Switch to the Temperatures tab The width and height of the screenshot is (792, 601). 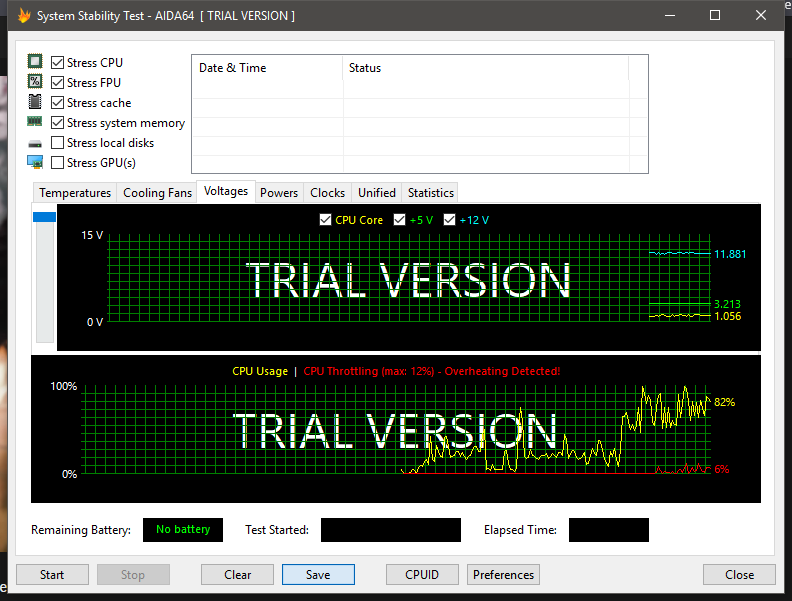[75, 193]
